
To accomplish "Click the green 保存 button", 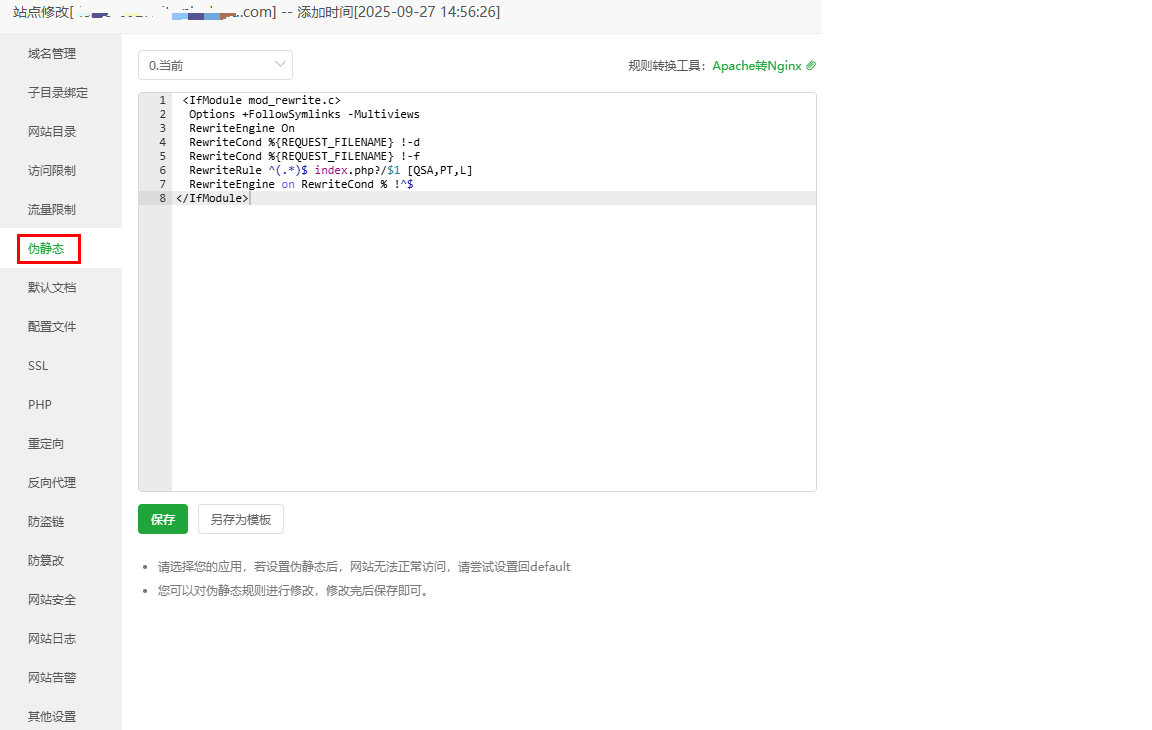I will point(163,520).
